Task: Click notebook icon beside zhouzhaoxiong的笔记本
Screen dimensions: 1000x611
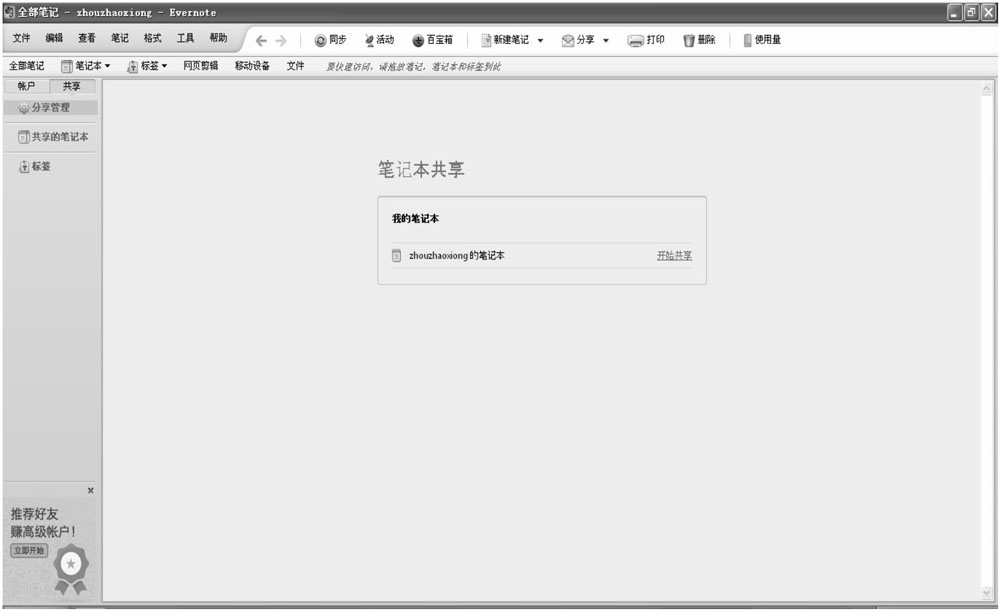Action: pos(397,255)
